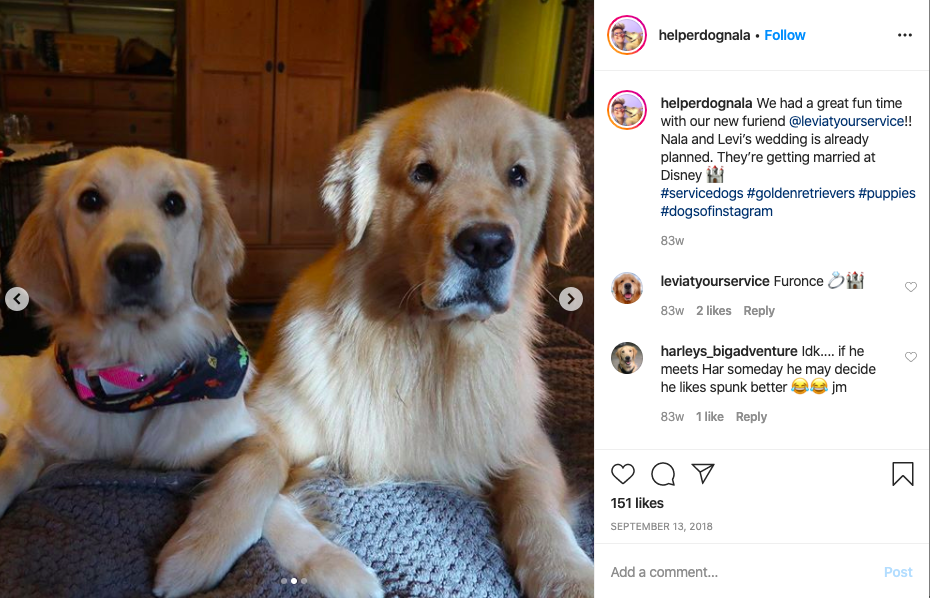View the 151 likes list
The width and height of the screenshot is (930, 598).
[x=637, y=503]
